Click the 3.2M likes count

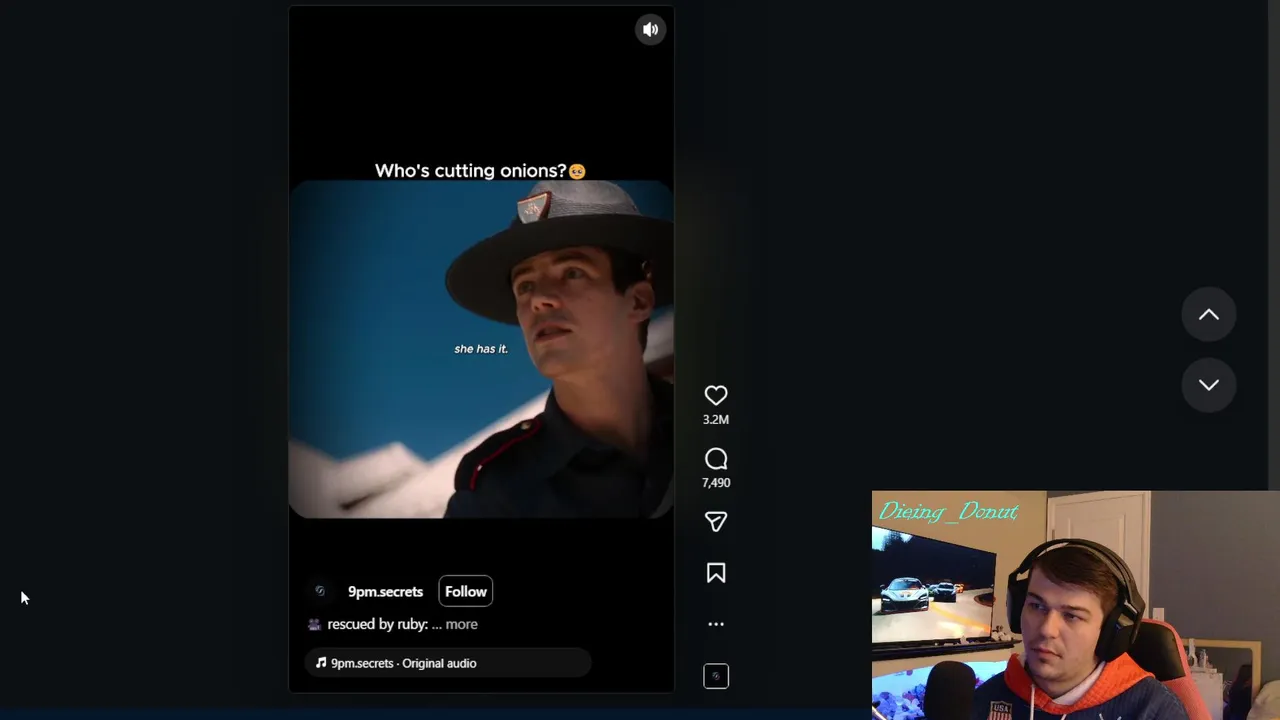click(x=716, y=420)
